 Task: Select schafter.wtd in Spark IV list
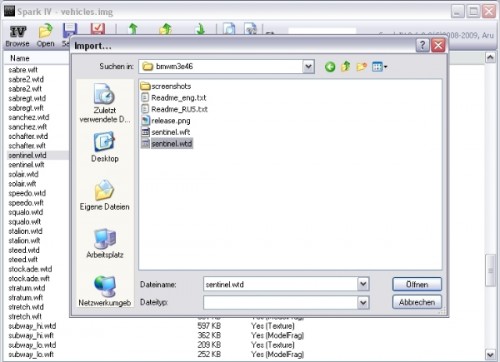coord(28,136)
